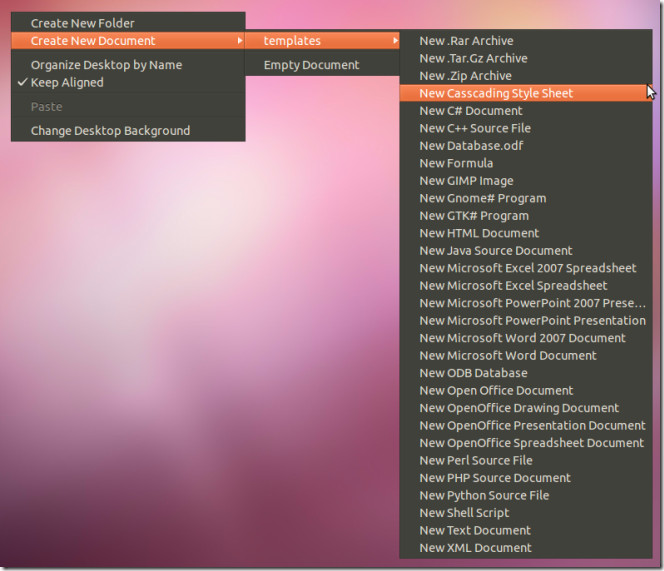Image resolution: width=664 pixels, height=571 pixels.
Task: Choose New Open Office Document
Action: pos(526,391)
